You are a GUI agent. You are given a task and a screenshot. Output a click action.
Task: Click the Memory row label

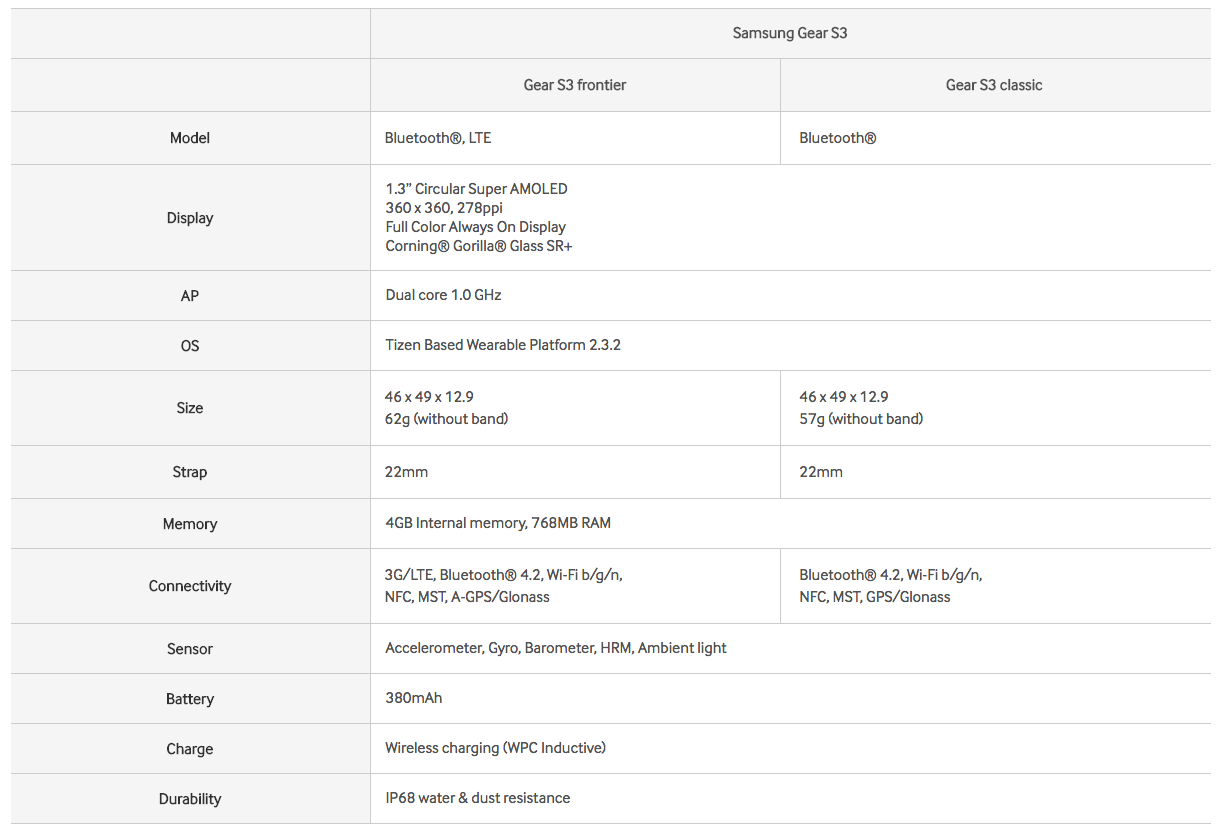tap(190, 524)
